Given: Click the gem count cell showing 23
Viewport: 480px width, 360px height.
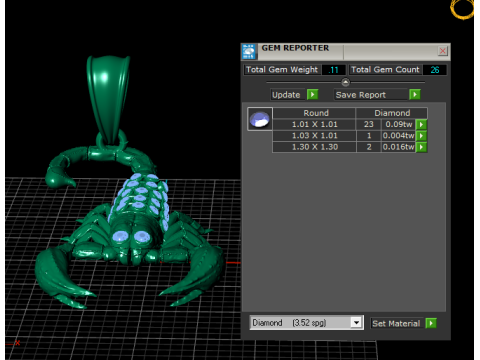Looking at the screenshot, I should click(x=369, y=124).
